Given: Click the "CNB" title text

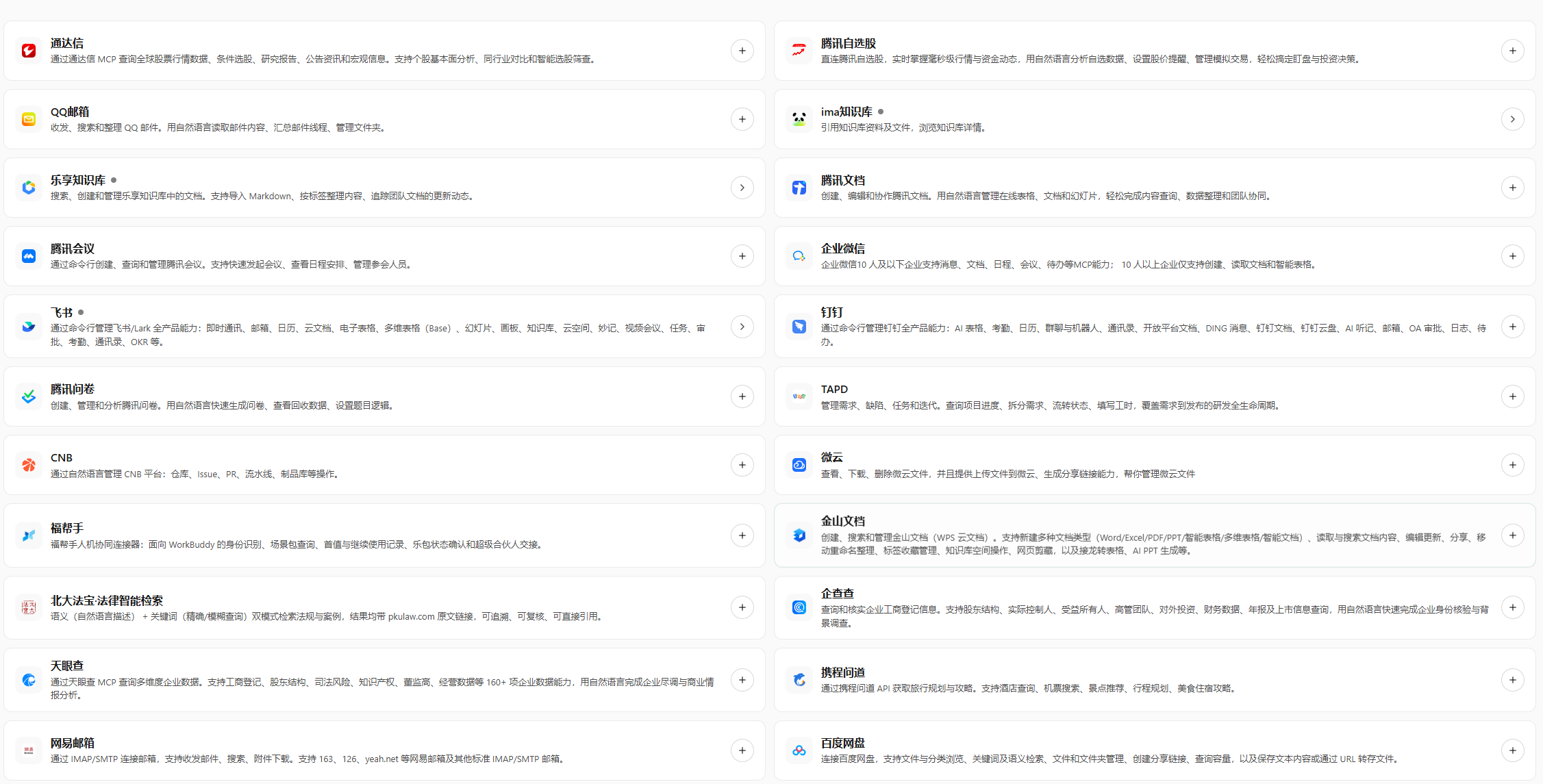Looking at the screenshot, I should pyautogui.click(x=62, y=457).
